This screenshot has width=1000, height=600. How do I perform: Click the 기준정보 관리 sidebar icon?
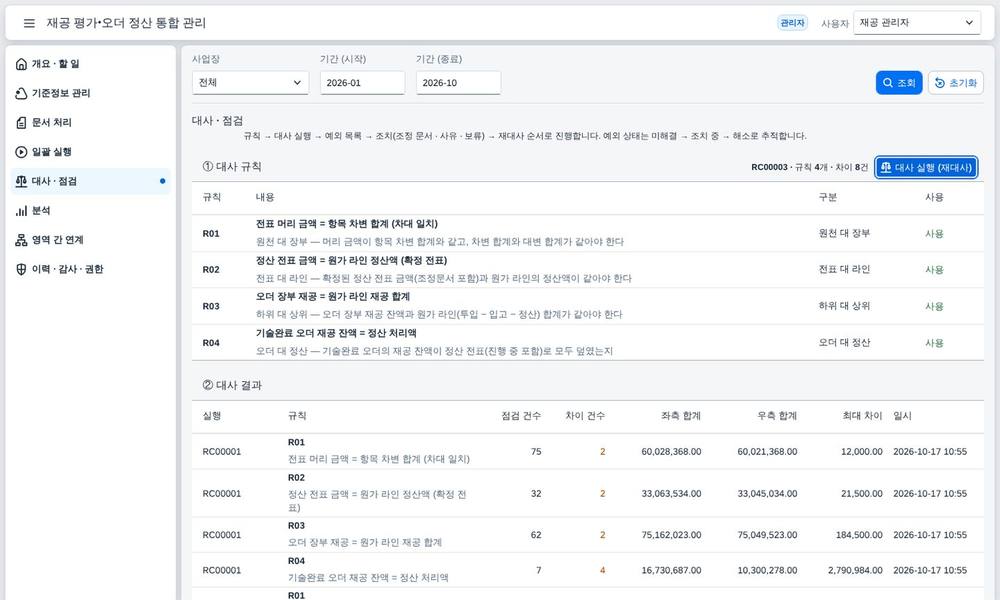tap(21, 93)
